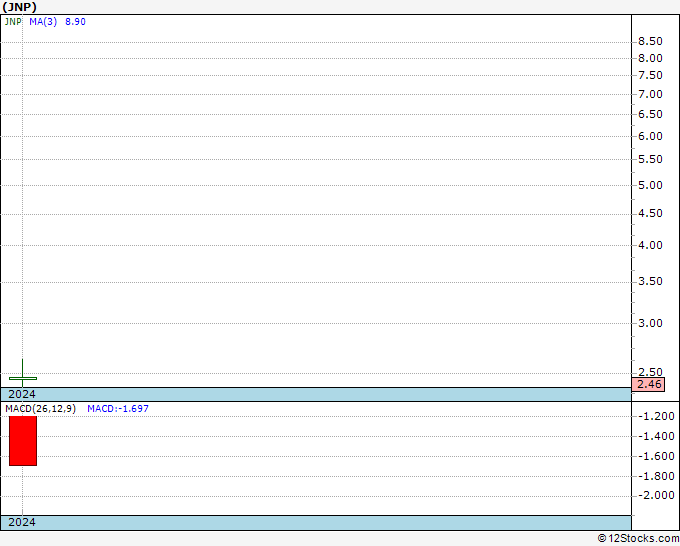Screen dimensions: 680x546
Task: Click the -1.600 MACD axis label
Action: (x=656, y=456)
